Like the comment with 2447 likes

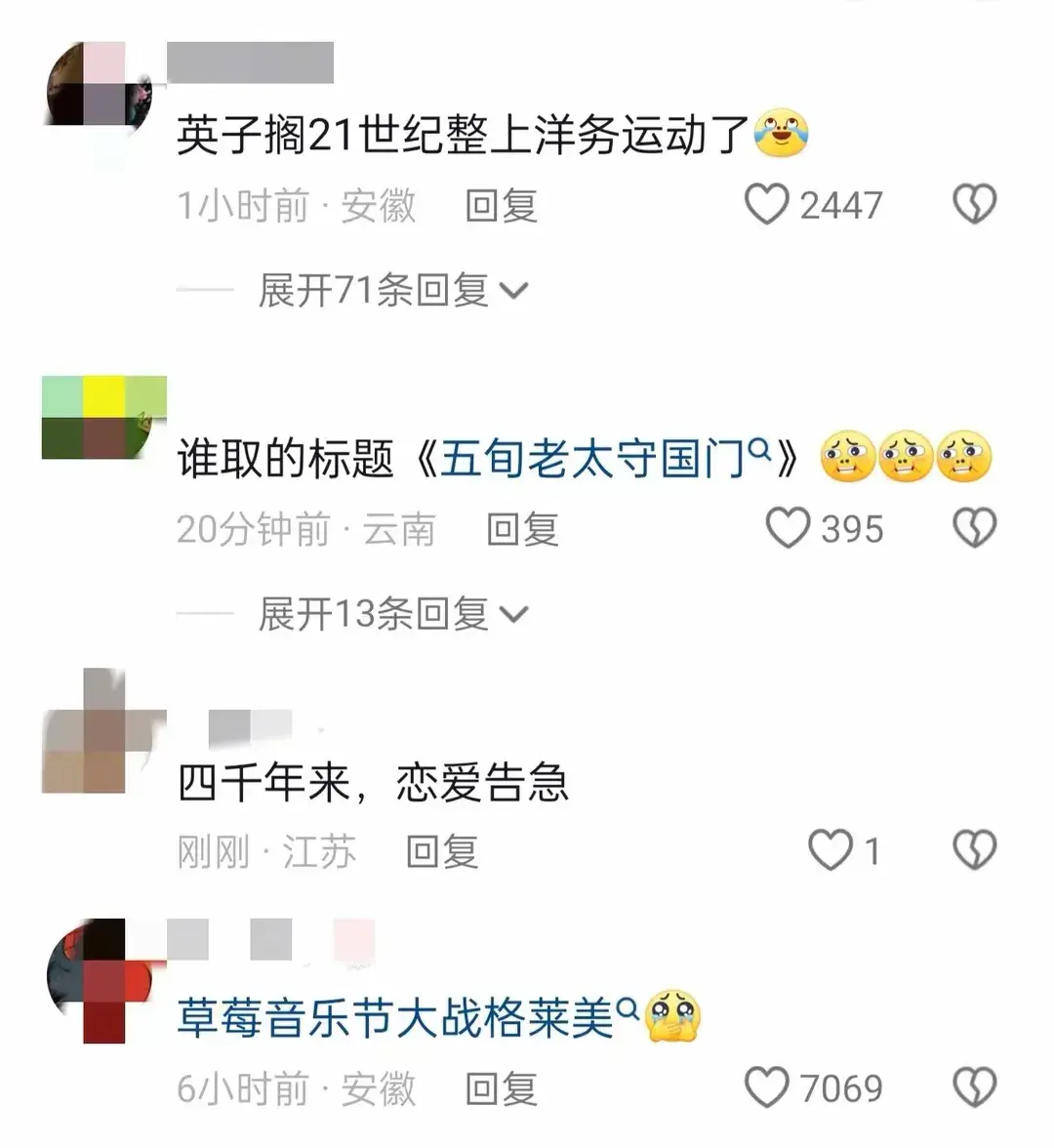766,204
